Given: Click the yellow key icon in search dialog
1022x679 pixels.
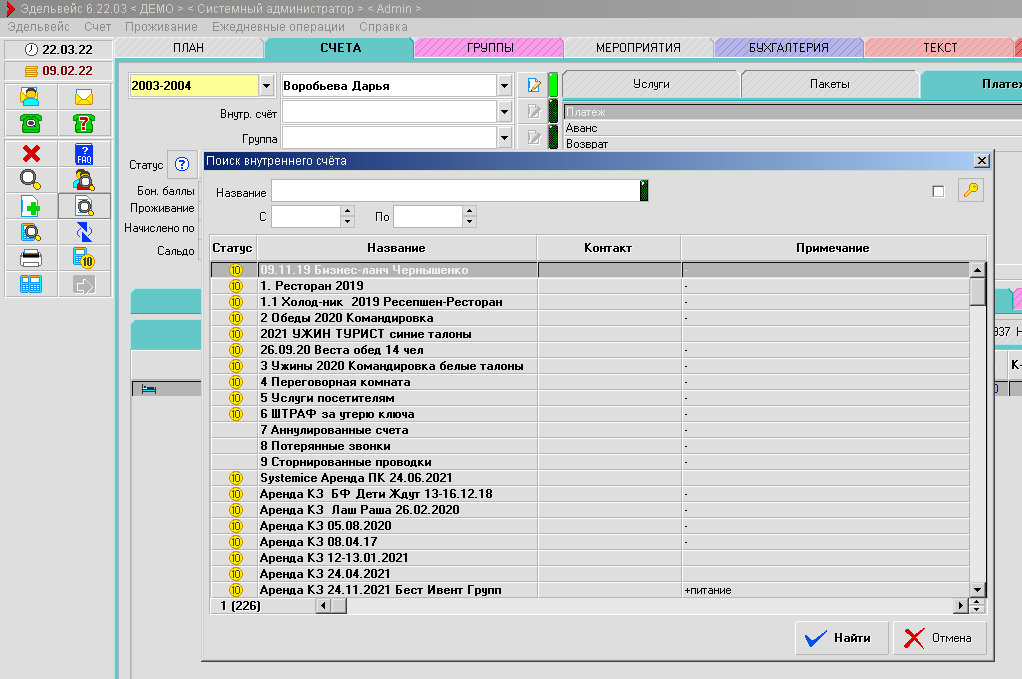Looking at the screenshot, I should point(970,191).
